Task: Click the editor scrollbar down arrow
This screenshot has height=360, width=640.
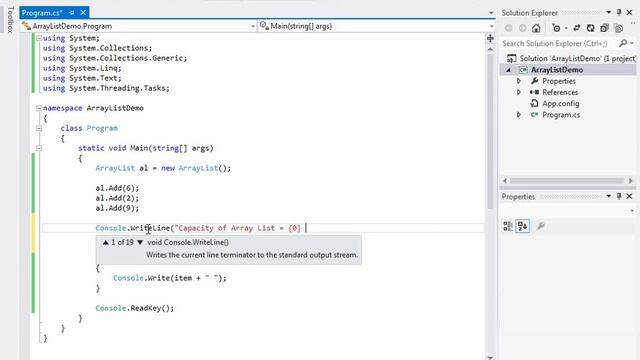Action: [x=490, y=357]
